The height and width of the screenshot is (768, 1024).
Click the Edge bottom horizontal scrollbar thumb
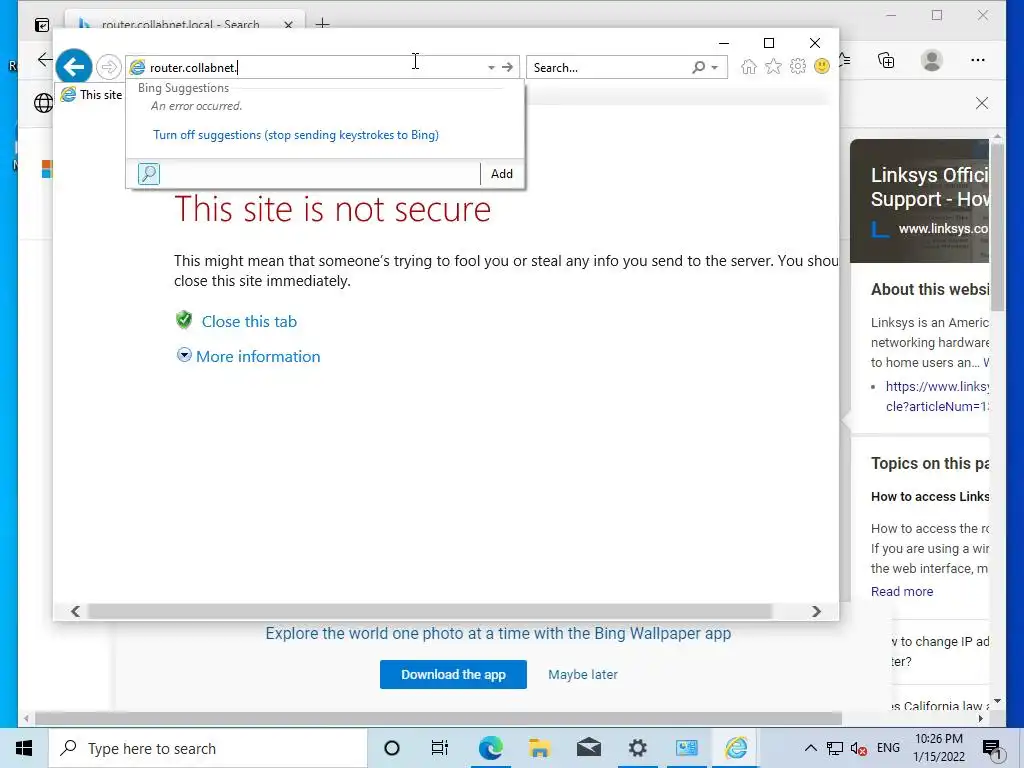tap(438, 718)
